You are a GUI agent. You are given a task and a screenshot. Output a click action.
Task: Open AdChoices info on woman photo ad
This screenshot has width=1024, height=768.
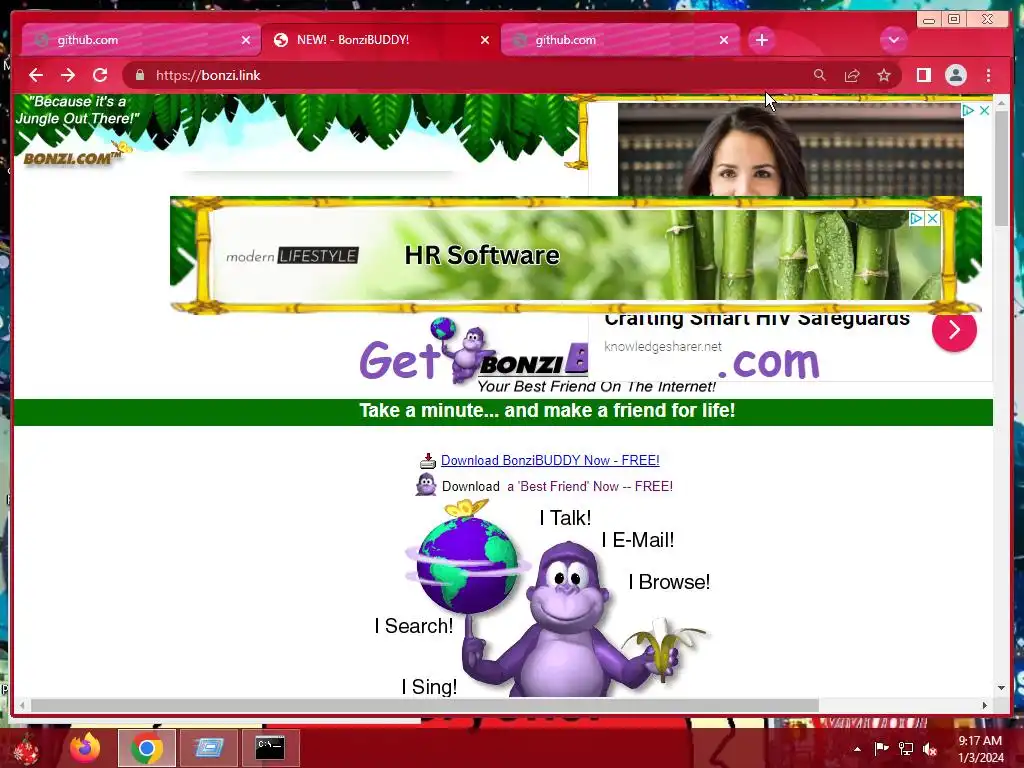[968, 110]
